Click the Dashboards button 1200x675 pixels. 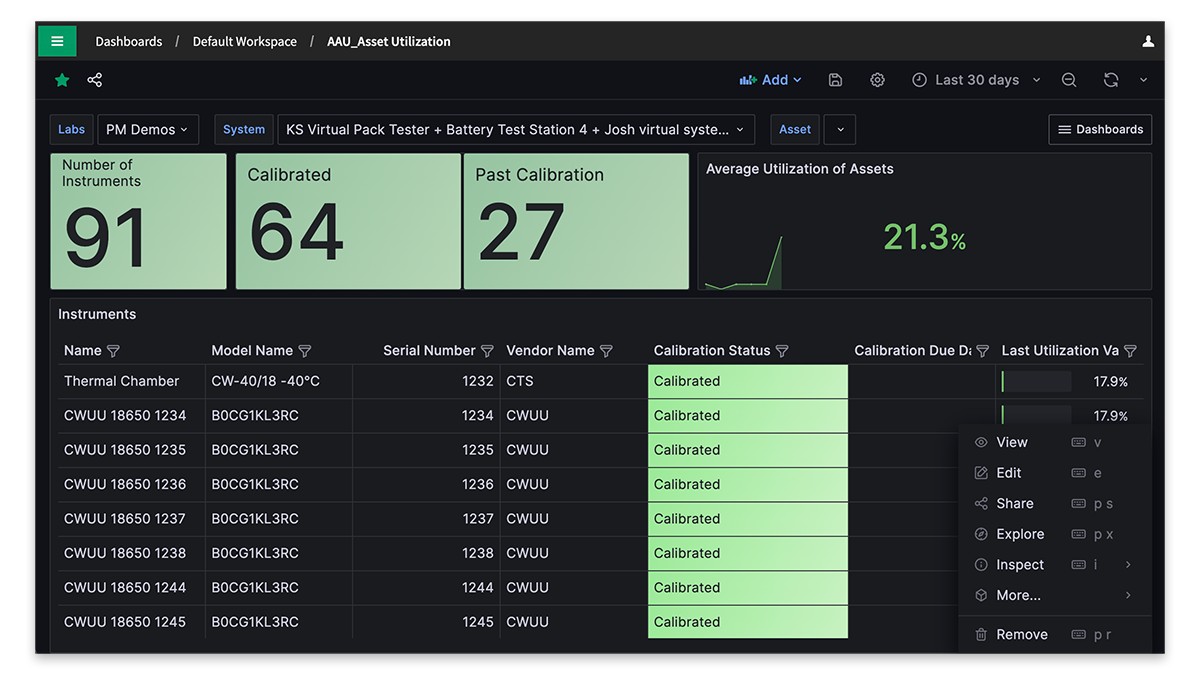click(x=1100, y=129)
